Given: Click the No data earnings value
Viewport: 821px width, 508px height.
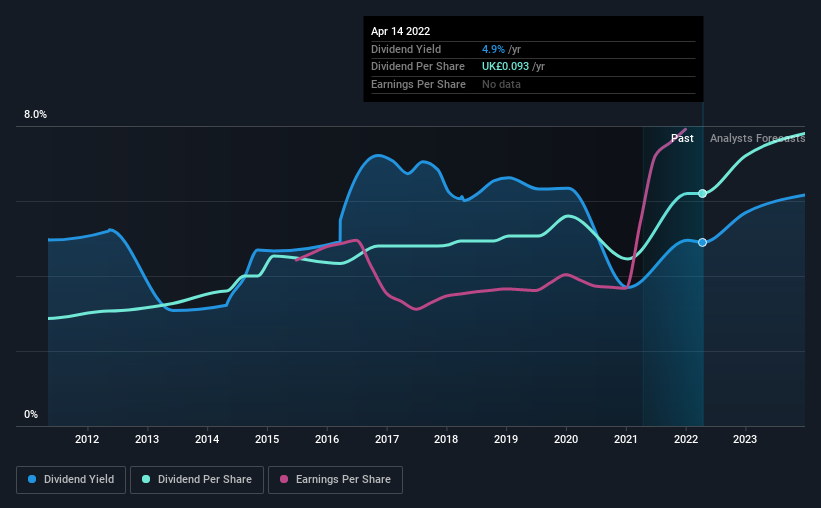Looking at the screenshot, I should (501, 84).
